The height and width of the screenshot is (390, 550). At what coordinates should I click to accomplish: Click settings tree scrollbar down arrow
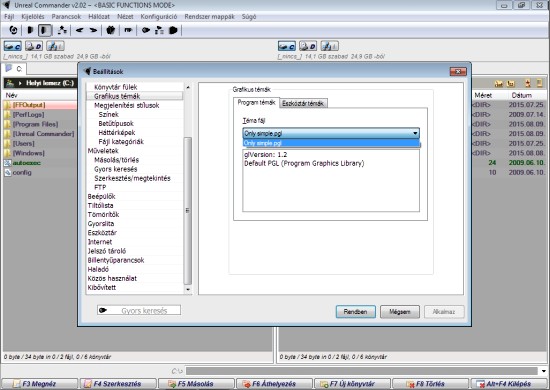[x=188, y=289]
